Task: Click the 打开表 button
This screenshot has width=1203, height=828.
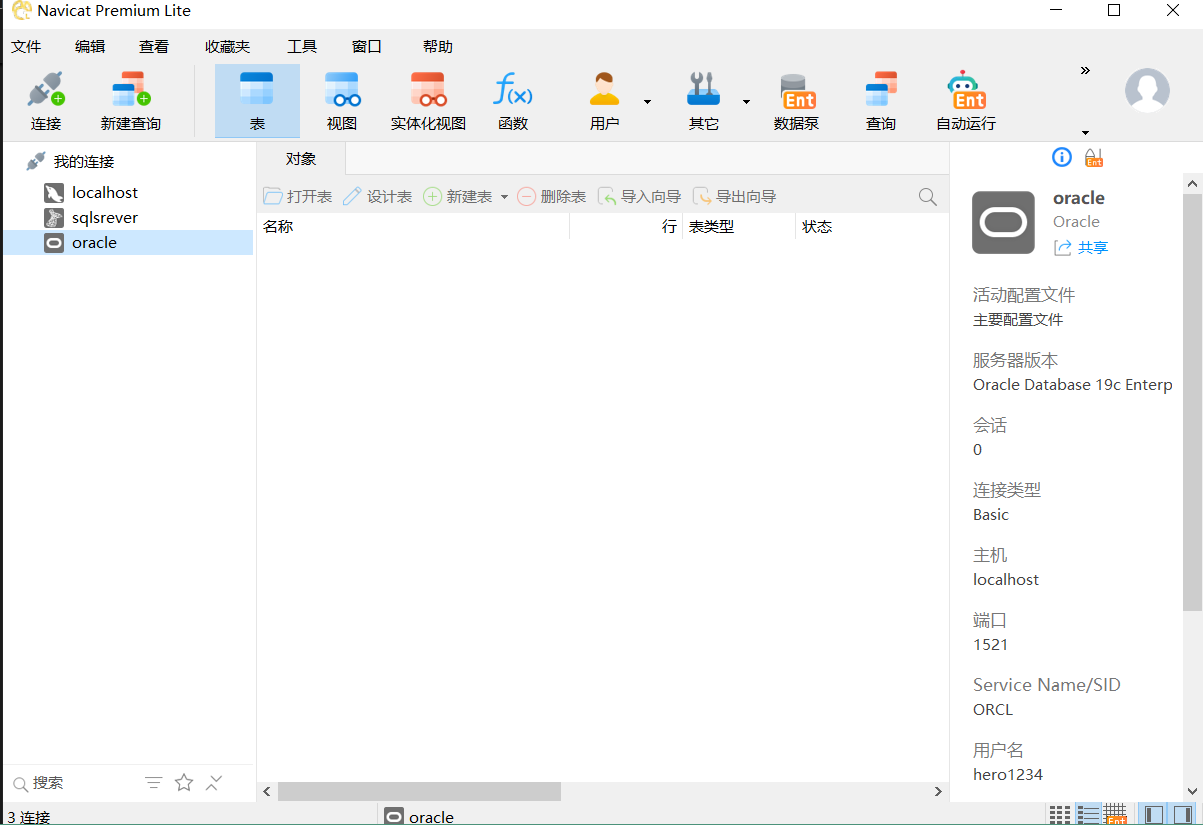Action: pos(298,197)
